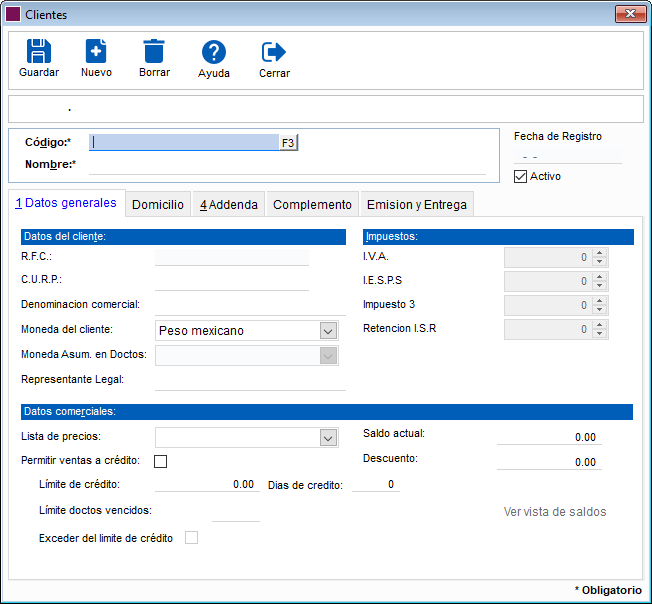Toggle Exceder del límite de crédito checkbox
The image size is (652, 604).
[x=191, y=538]
